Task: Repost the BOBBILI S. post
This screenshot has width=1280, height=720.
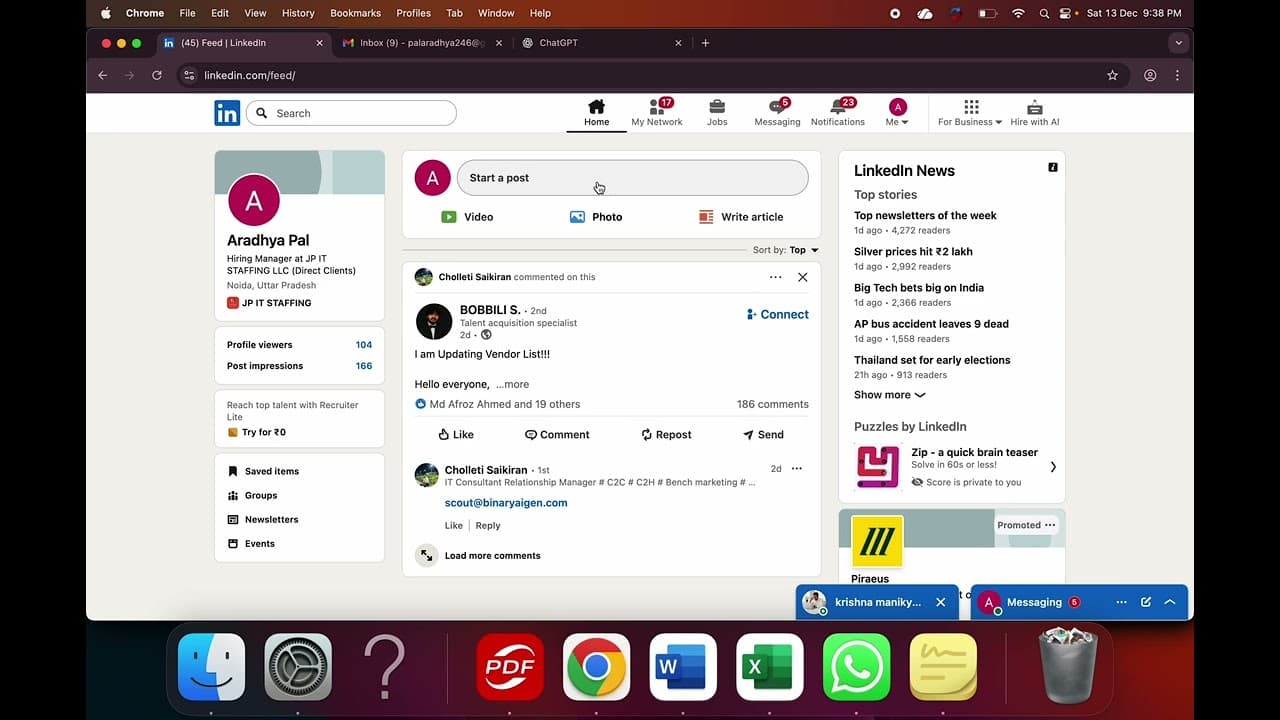Action: click(666, 435)
